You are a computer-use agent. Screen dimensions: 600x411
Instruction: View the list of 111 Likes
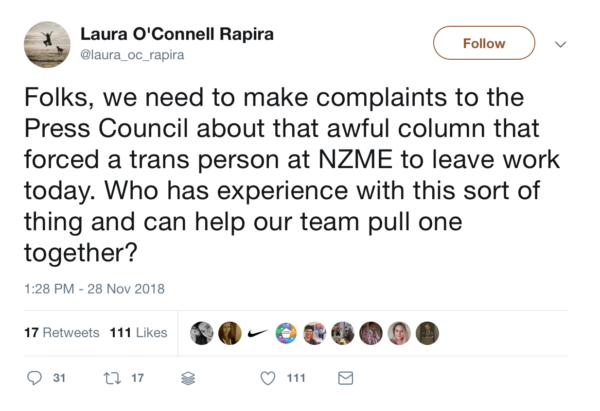[139, 332]
